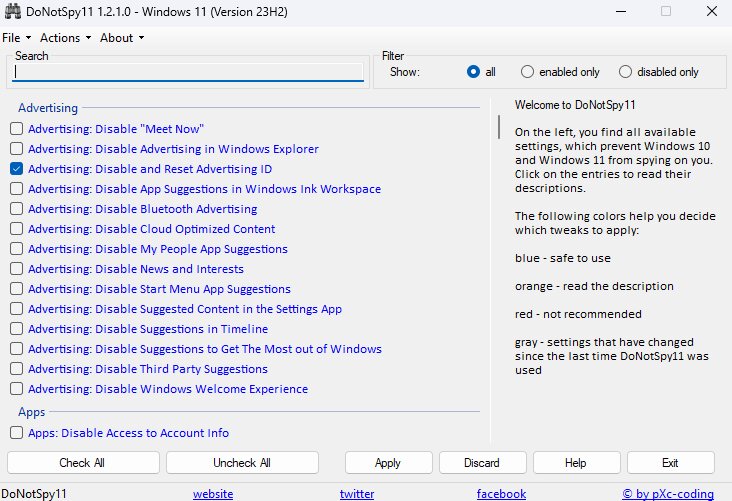Open the File dropdown menu
Screen dimensions: 732x501
(16, 38)
